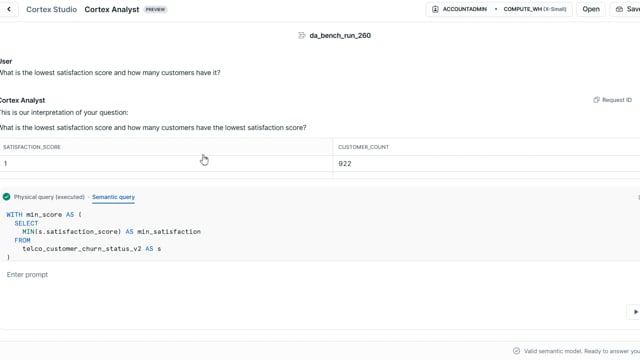Click the valid semantic model check icon
The width and height of the screenshot is (640, 360).
[516, 351]
